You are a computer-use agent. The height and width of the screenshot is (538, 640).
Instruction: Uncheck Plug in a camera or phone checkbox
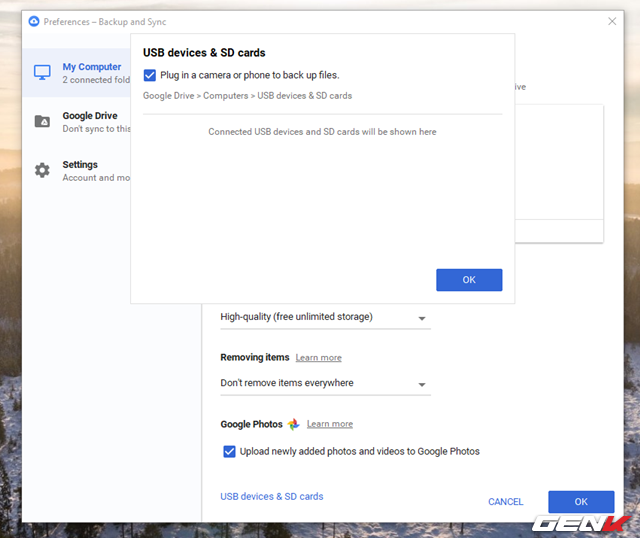click(149, 75)
